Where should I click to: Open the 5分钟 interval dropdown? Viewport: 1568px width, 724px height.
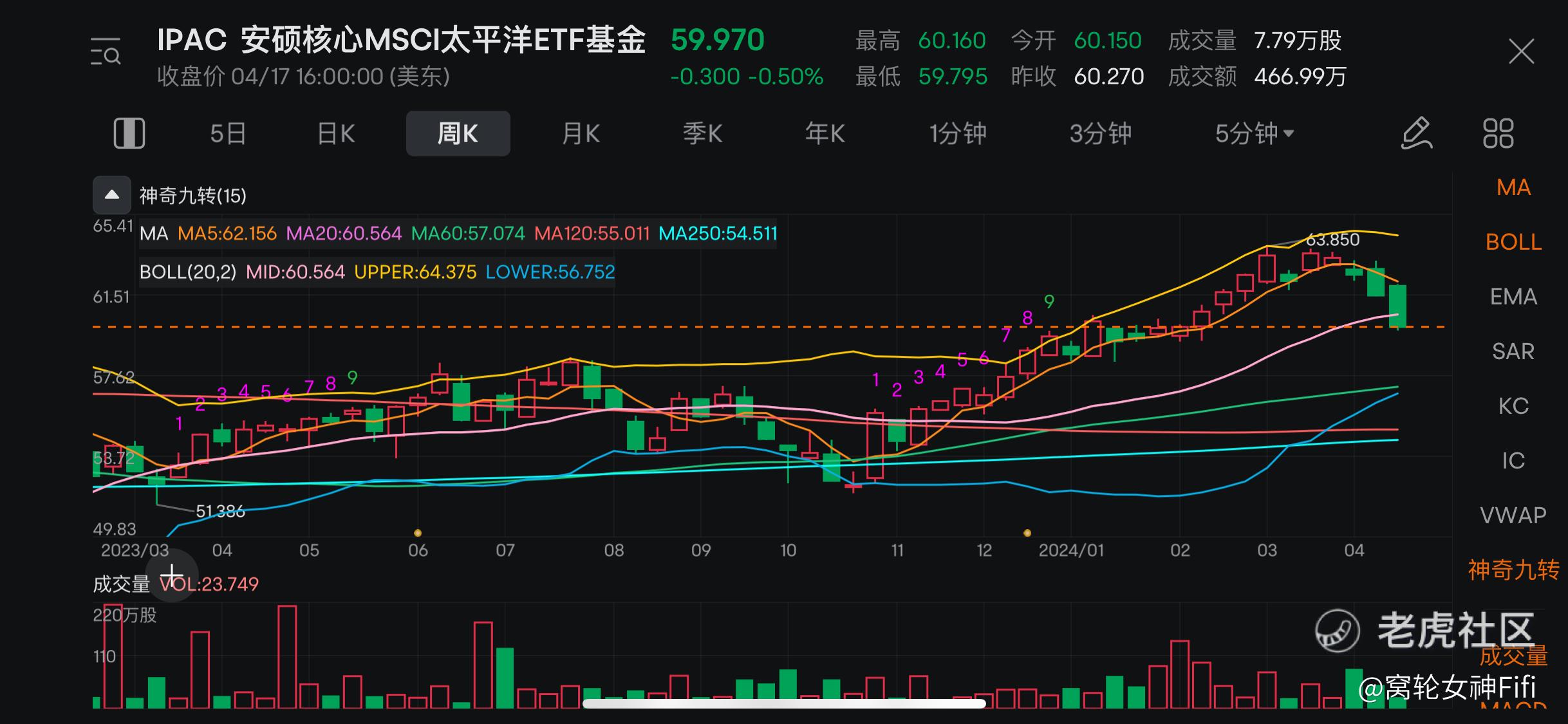pos(1254,134)
